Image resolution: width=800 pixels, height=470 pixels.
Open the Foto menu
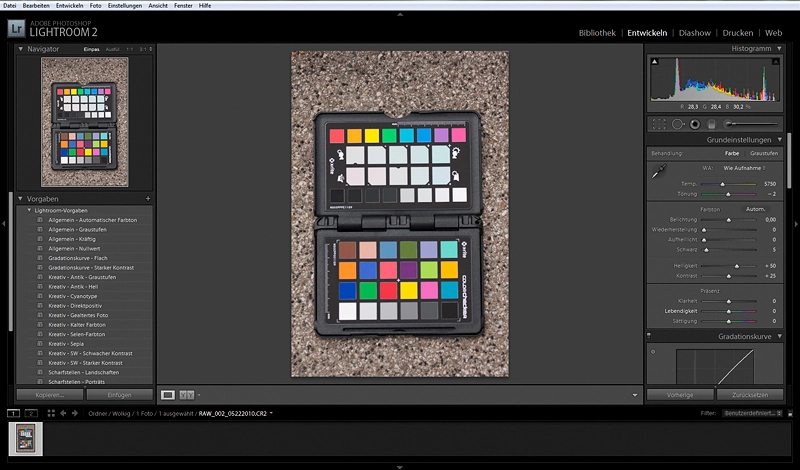point(95,6)
